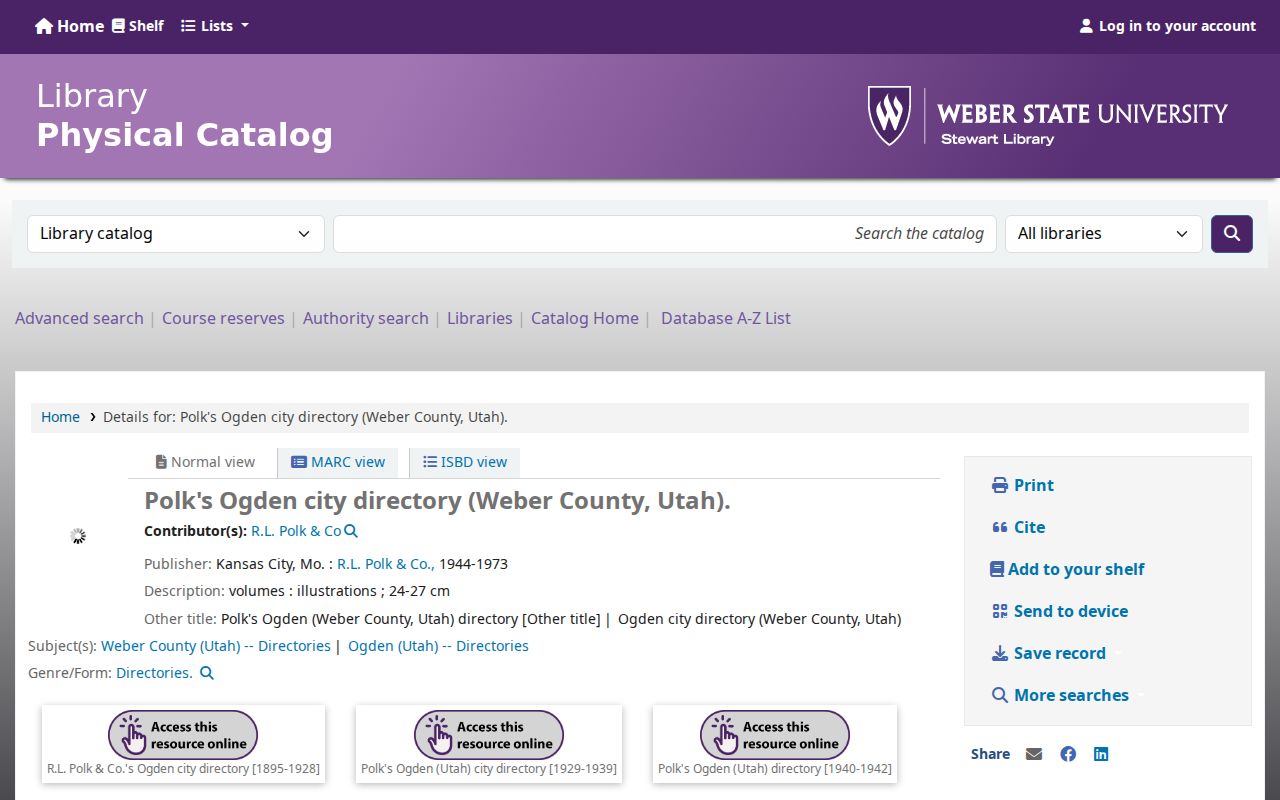Click into the Search the catalog field
1280x800 pixels.
pos(665,234)
